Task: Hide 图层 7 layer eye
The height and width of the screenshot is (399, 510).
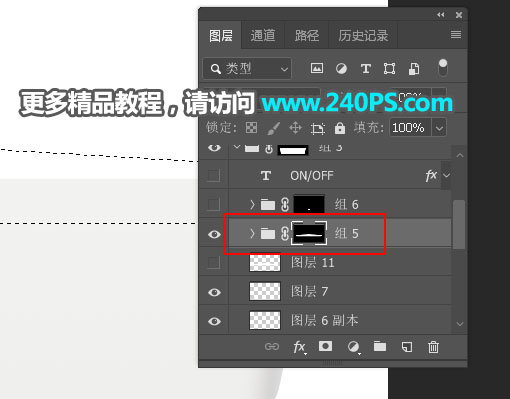Action: tap(214, 292)
